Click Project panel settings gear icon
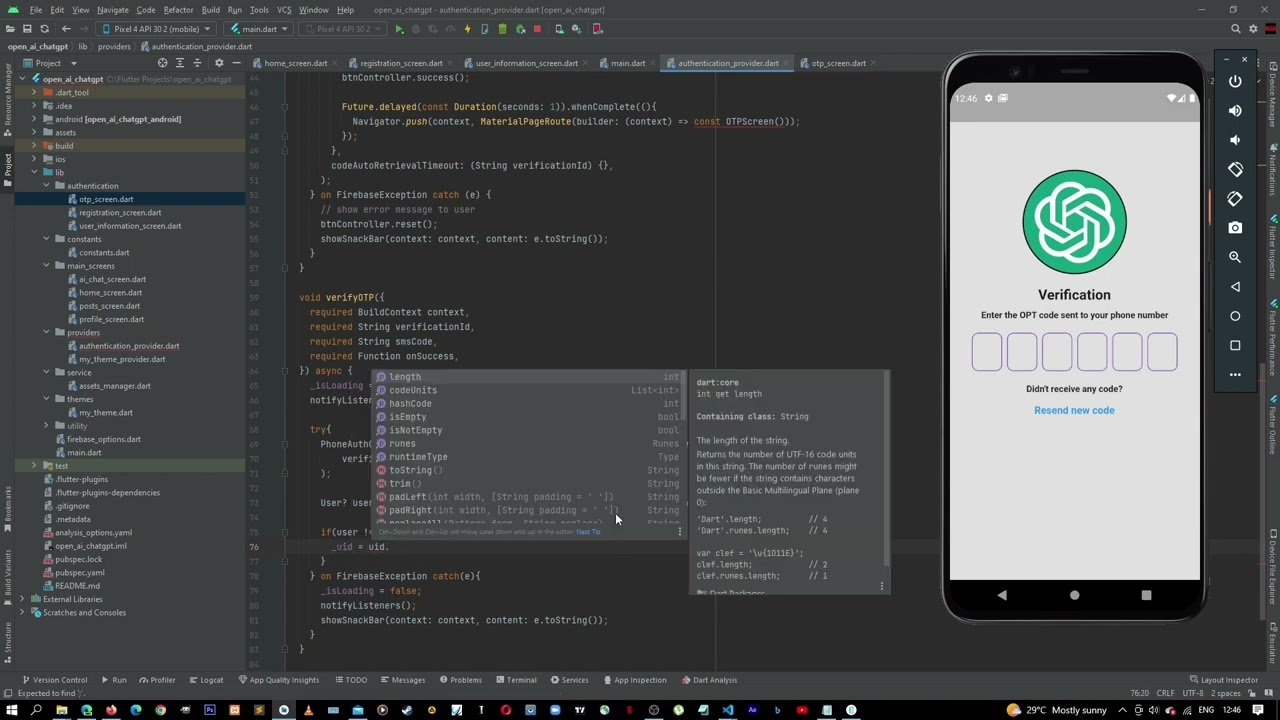The image size is (1280, 720). [x=219, y=63]
